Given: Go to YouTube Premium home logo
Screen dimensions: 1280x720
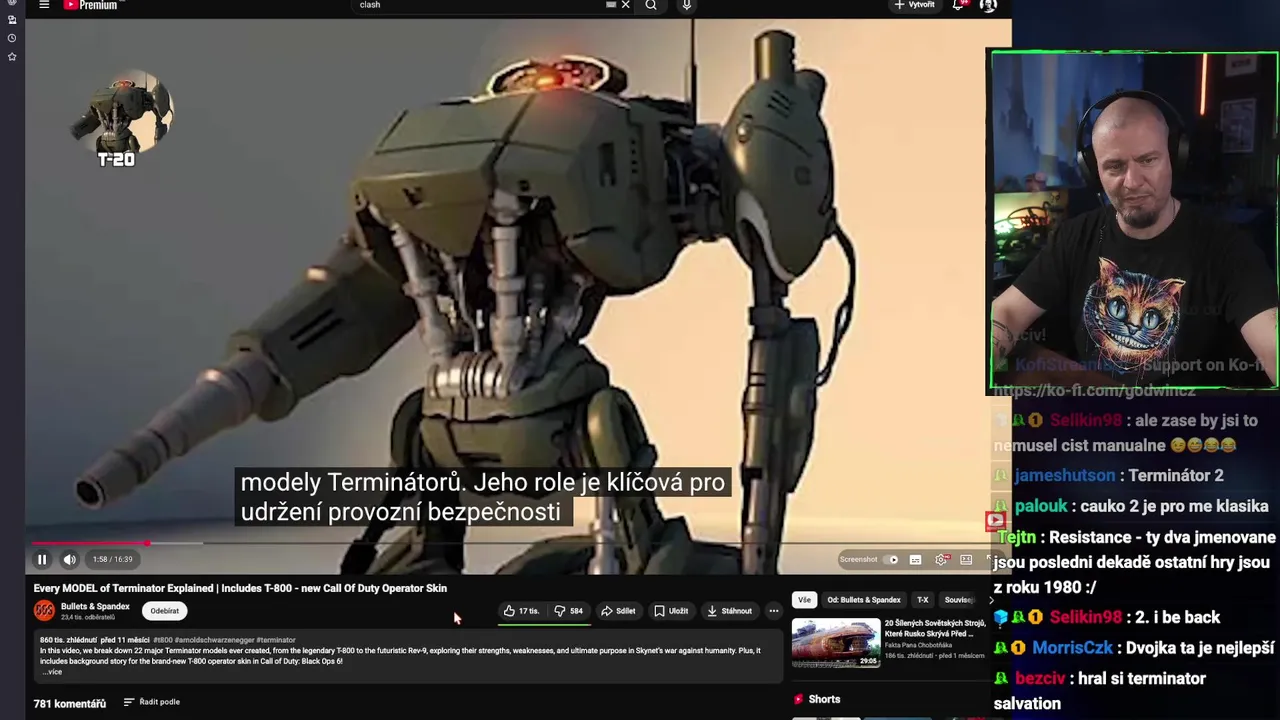Looking at the screenshot, I should [x=90, y=5].
